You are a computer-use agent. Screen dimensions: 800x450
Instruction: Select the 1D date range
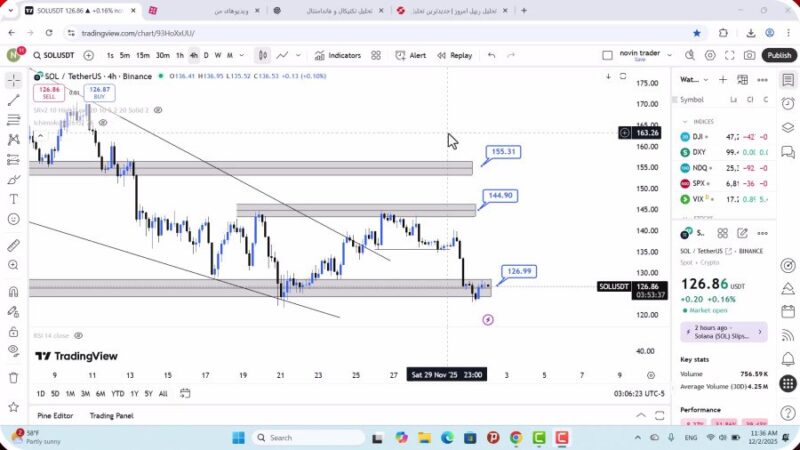pyautogui.click(x=39, y=394)
